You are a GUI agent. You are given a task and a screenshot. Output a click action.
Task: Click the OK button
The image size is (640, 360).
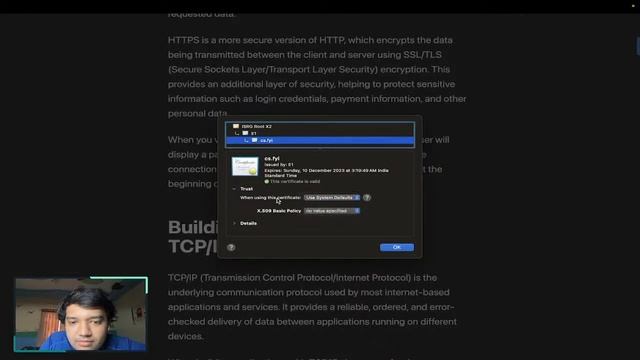pos(397,247)
